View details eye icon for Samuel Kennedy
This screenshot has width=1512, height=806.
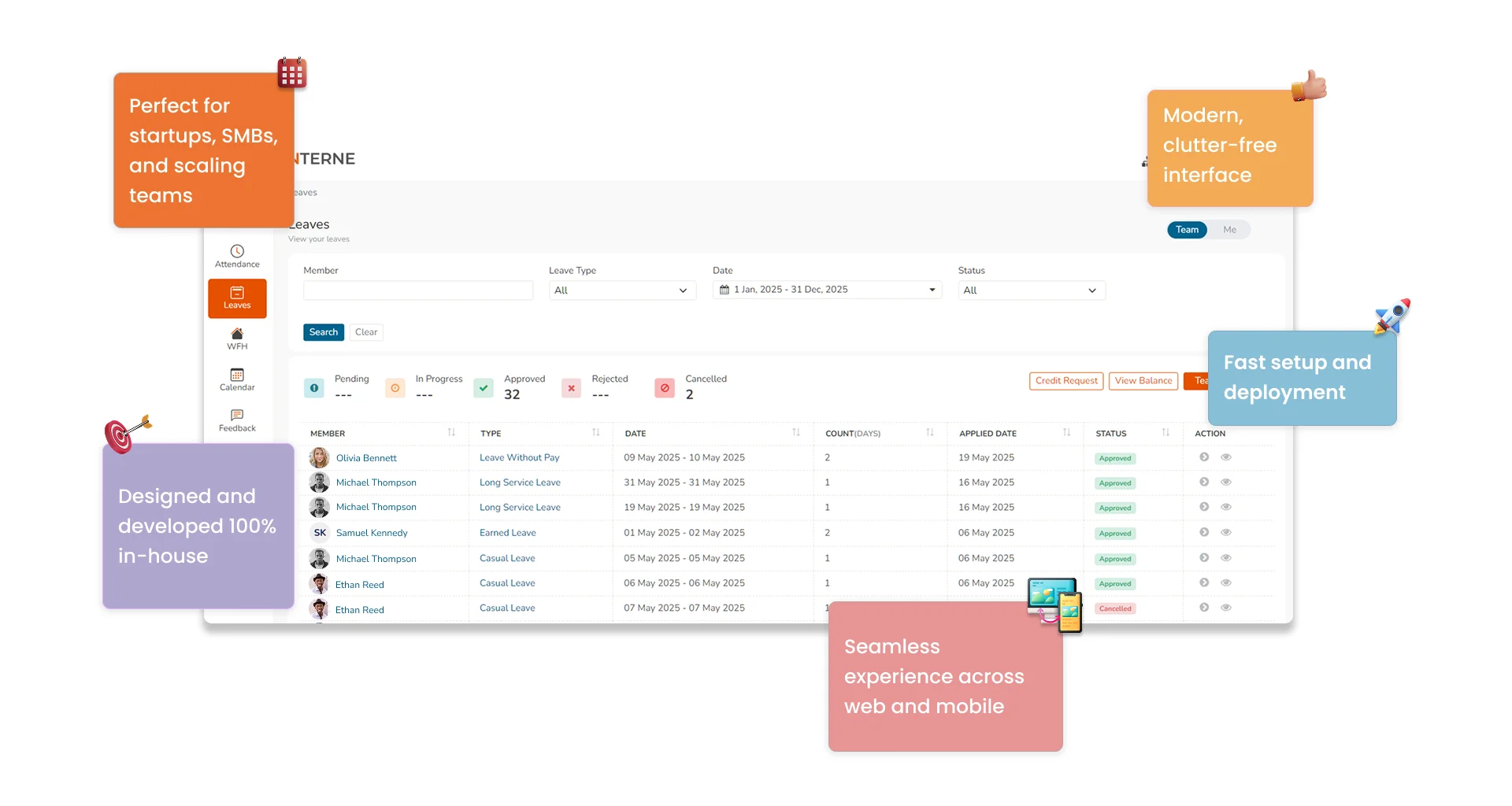pos(1226,533)
